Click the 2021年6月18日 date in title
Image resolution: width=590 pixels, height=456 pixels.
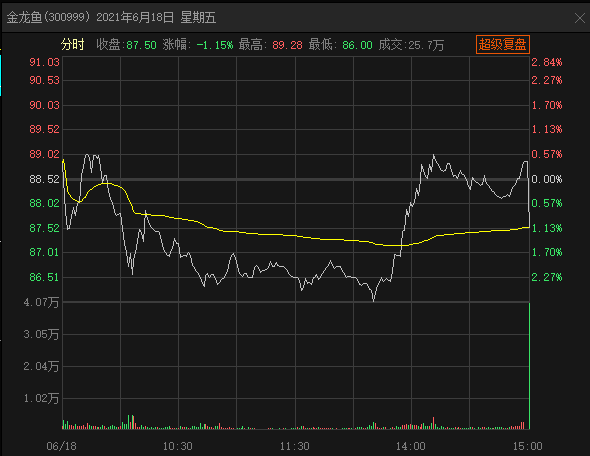coord(135,17)
